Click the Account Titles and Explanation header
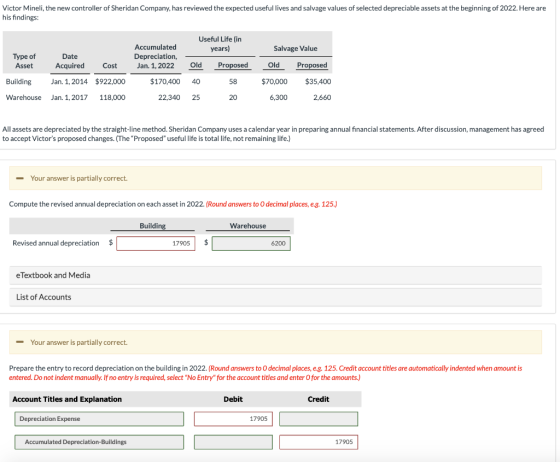 [x=67, y=399]
